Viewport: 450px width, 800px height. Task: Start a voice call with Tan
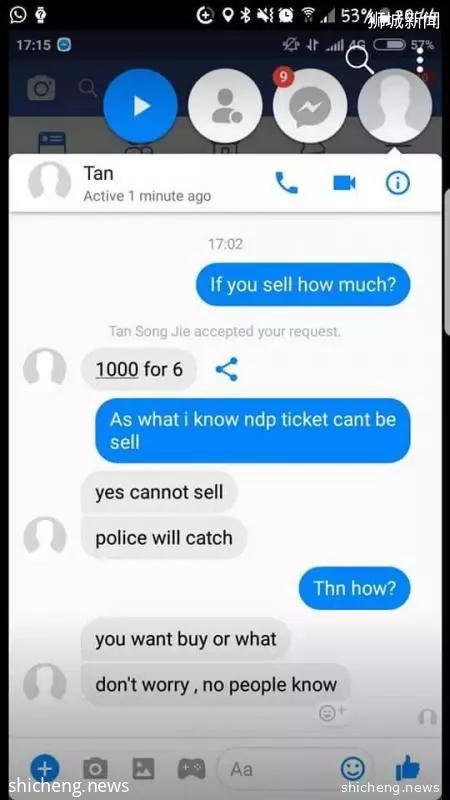286,183
